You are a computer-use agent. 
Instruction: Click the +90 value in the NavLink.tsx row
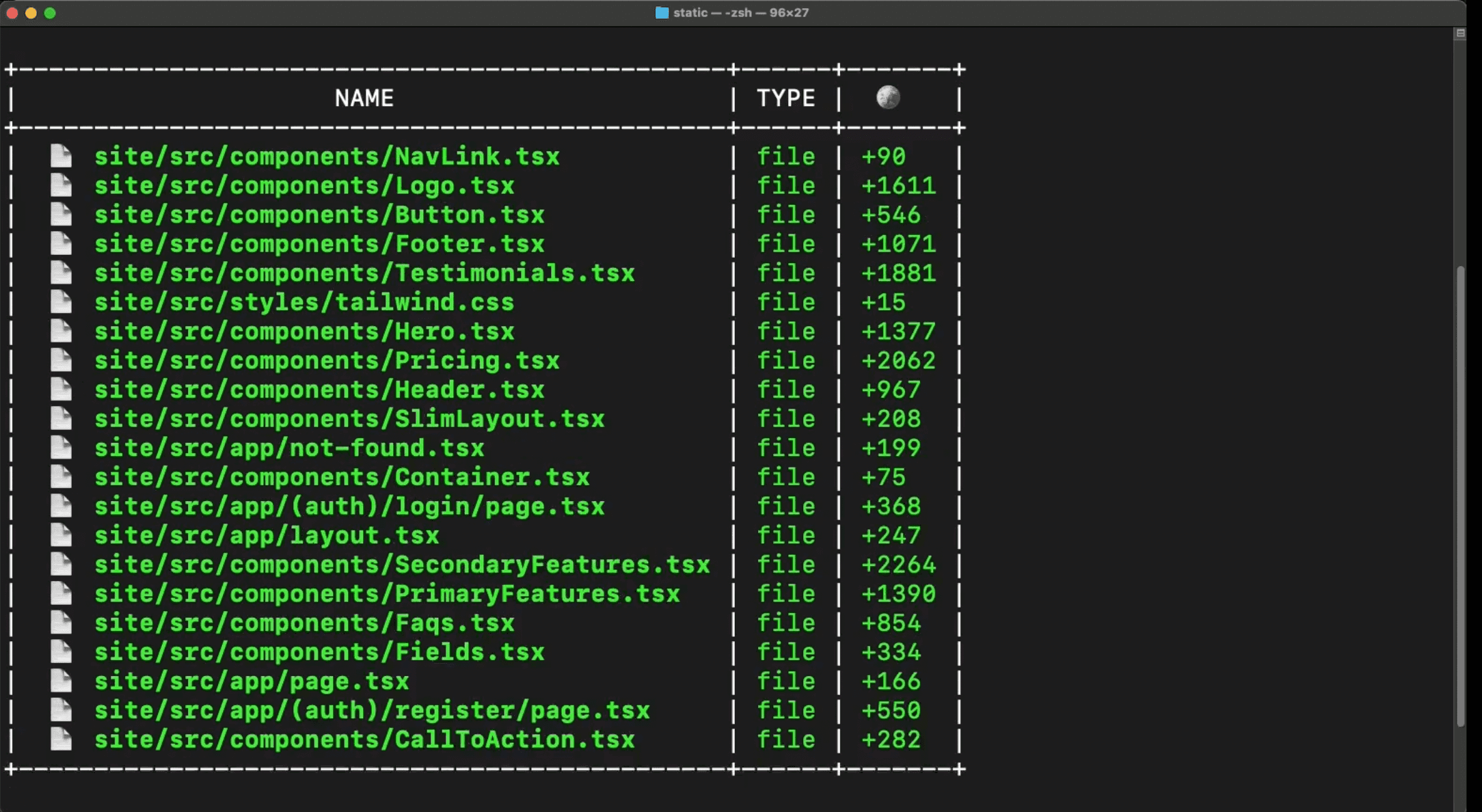(883, 157)
